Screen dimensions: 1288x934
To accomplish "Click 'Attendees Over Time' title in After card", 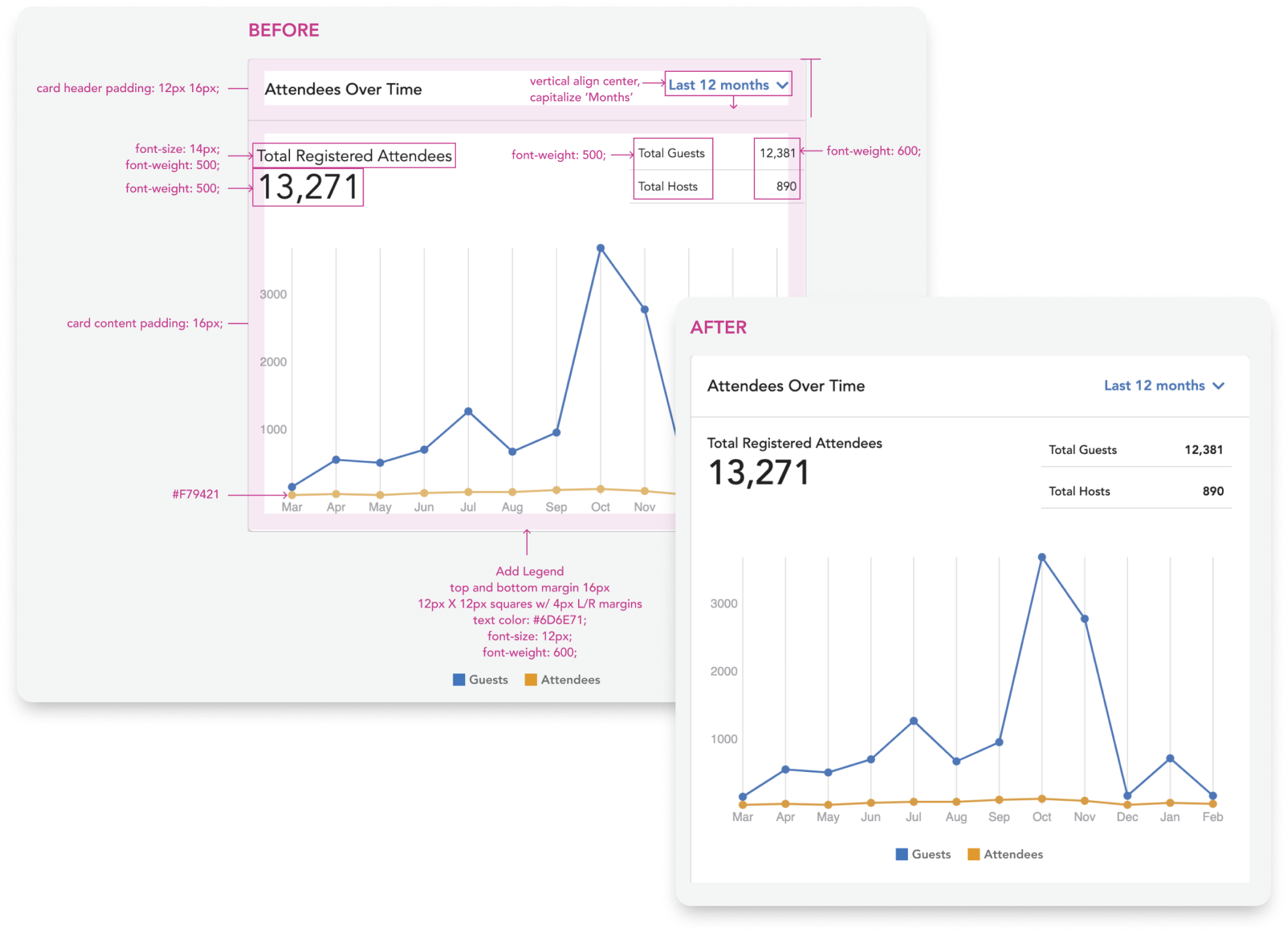I will click(x=786, y=386).
